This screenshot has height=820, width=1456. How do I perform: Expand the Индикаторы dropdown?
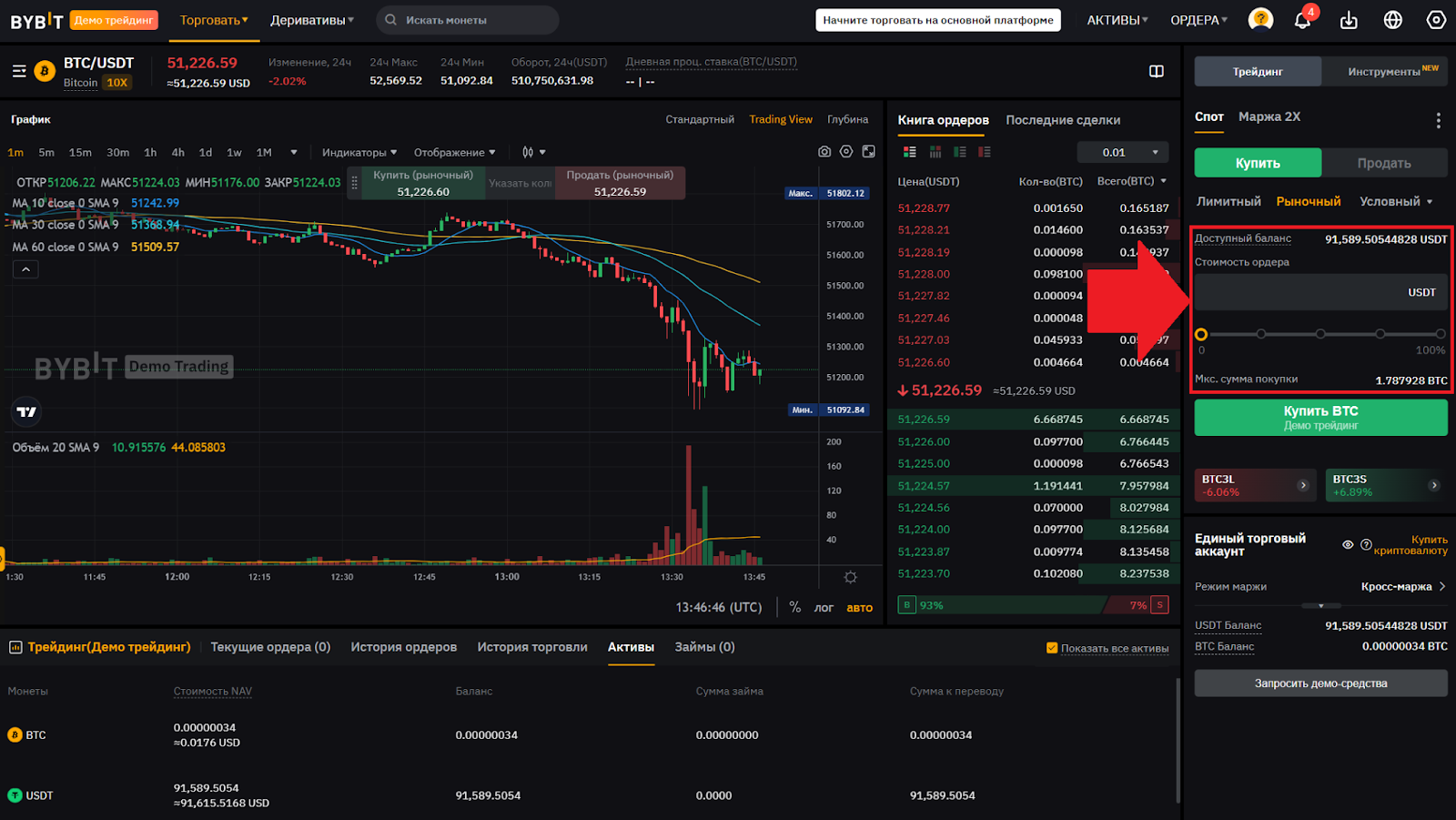tap(359, 153)
